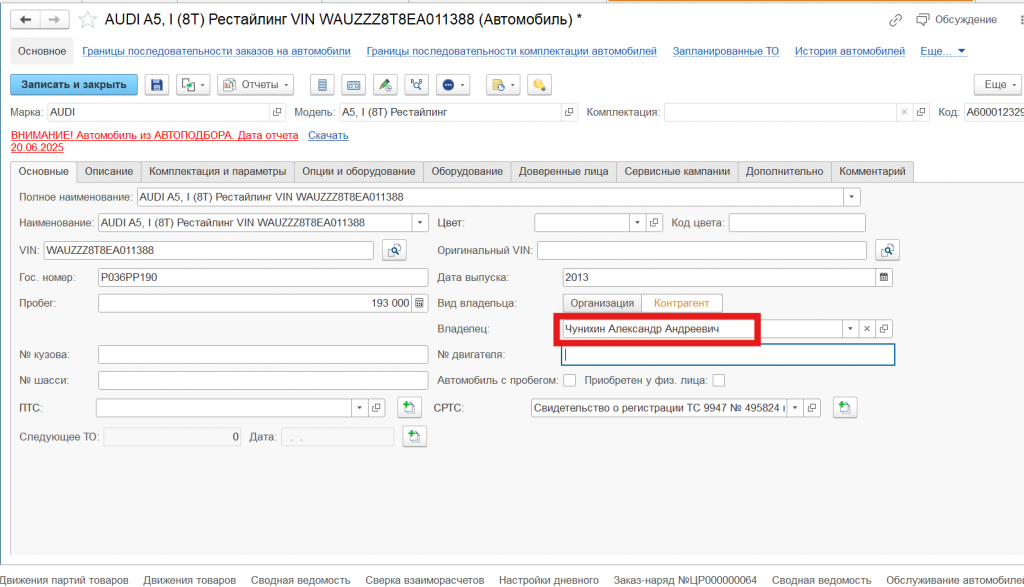Viewport: 1024px width, 587px height.
Task: Enable the Автомобиль с пробегом checkbox
Action: pyautogui.click(x=569, y=380)
